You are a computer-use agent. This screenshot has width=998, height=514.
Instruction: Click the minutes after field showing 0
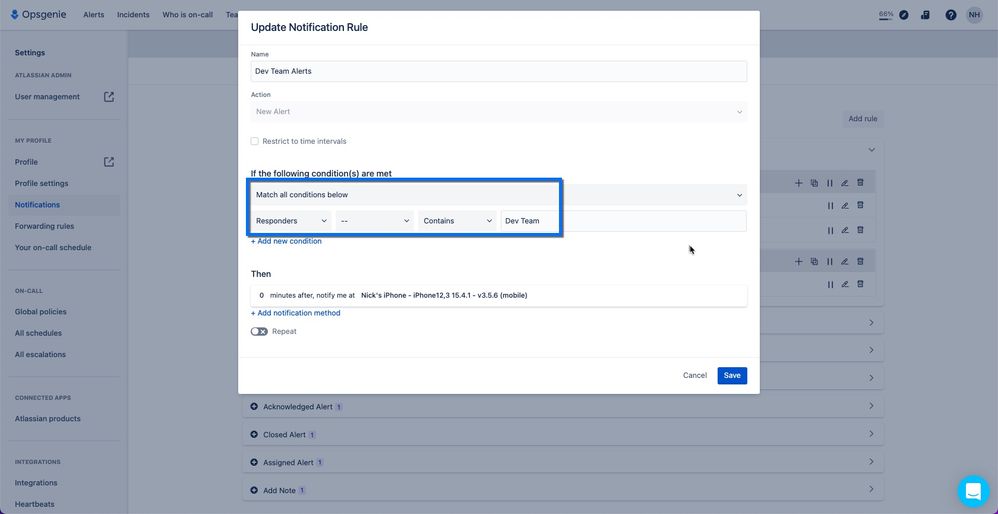pyautogui.click(x=261, y=295)
